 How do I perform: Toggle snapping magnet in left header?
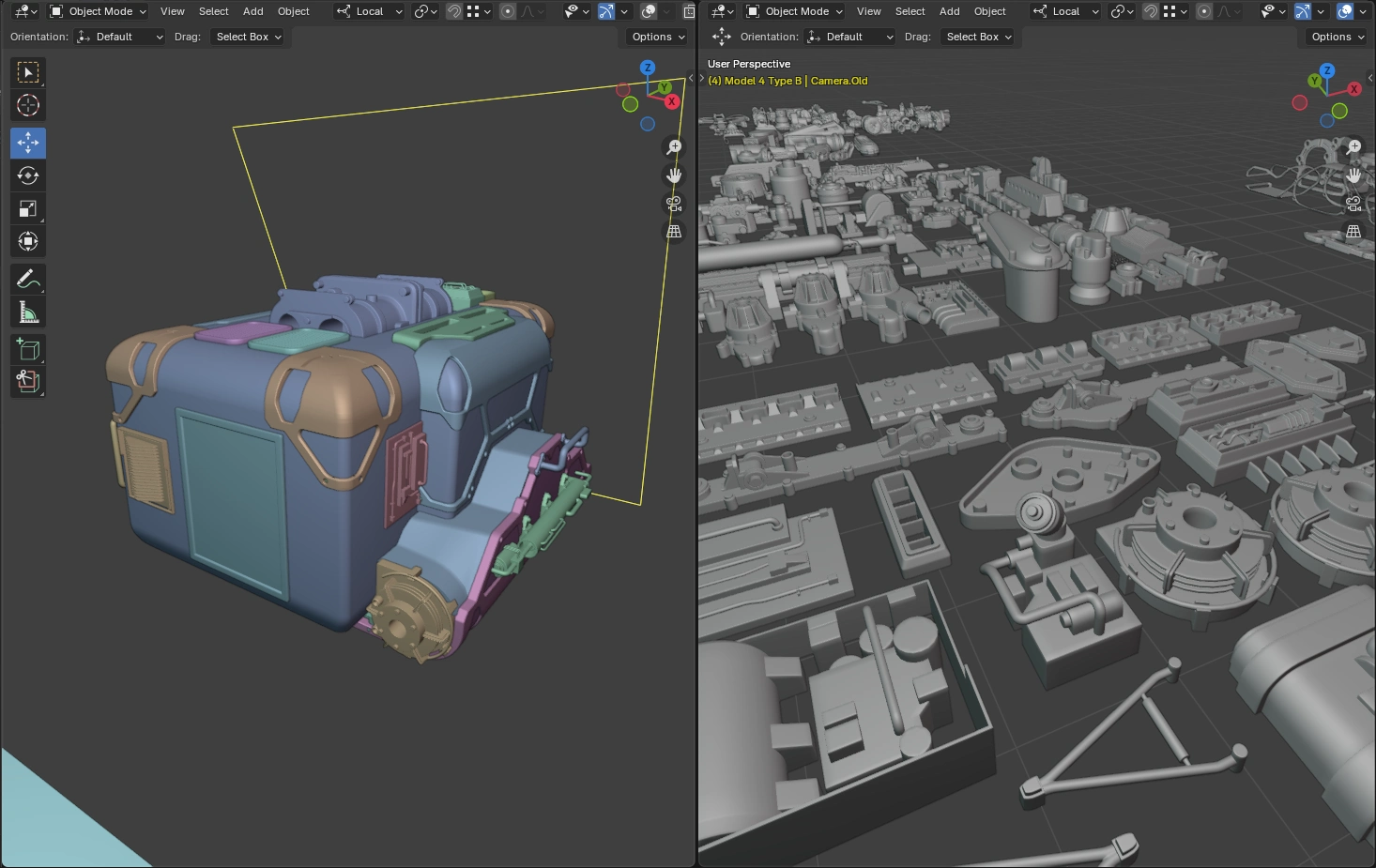tap(454, 11)
